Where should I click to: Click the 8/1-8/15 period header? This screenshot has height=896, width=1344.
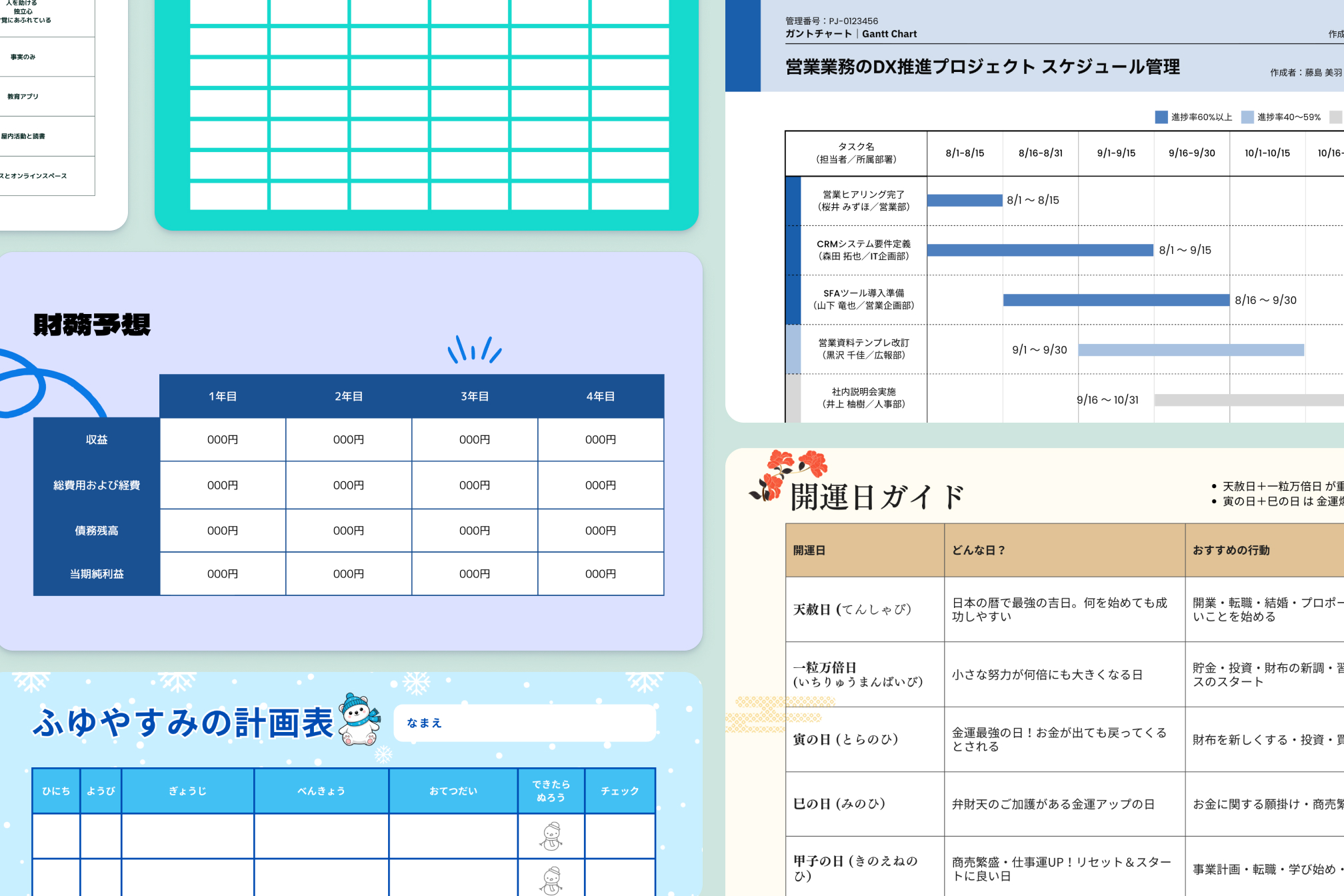click(x=965, y=153)
